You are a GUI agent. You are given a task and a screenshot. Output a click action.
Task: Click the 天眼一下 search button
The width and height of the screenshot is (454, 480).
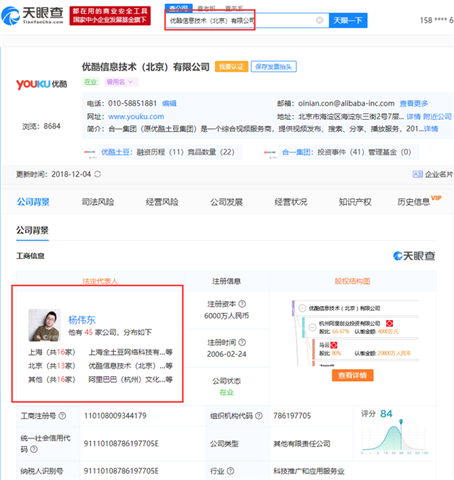point(348,20)
